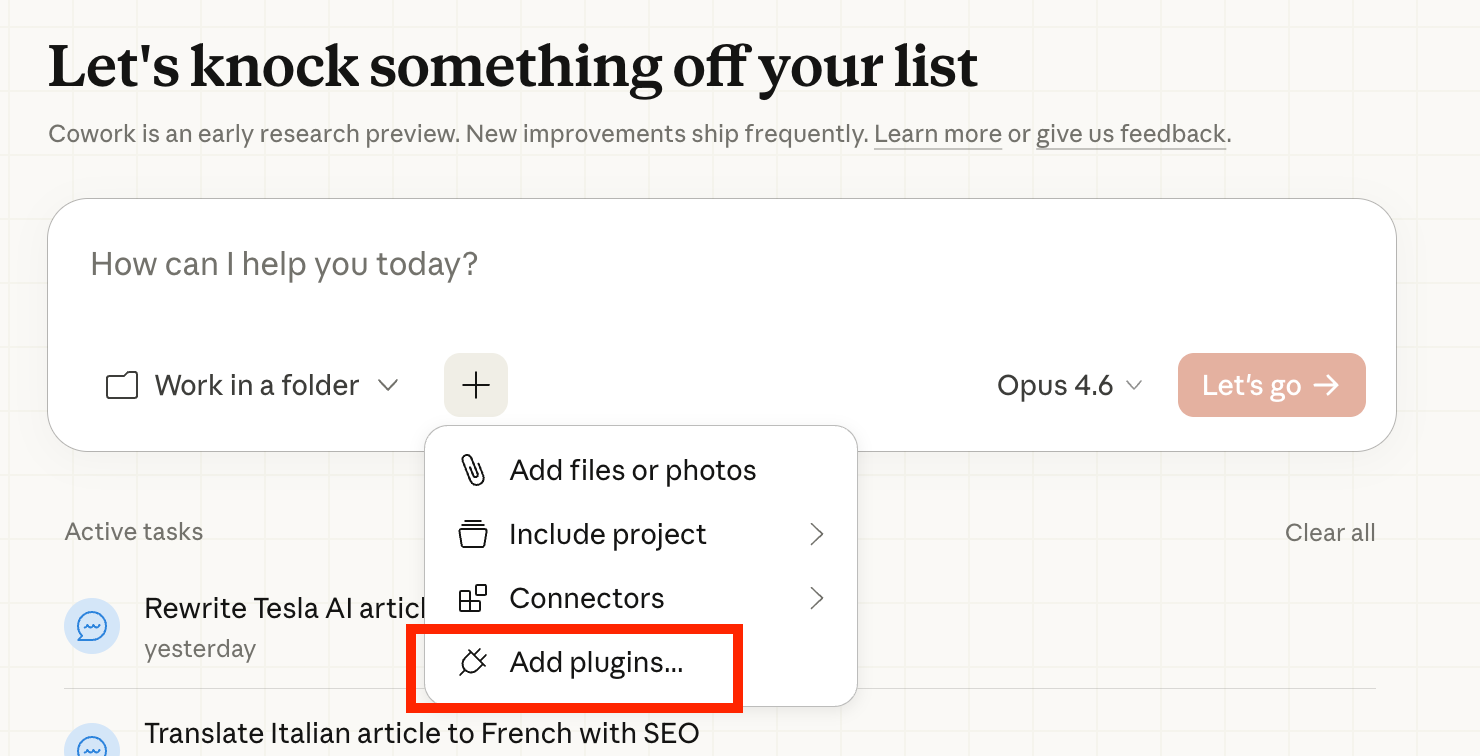The image size is (1480, 756).
Task: Click the Connectors grid icon
Action: pyautogui.click(x=472, y=599)
